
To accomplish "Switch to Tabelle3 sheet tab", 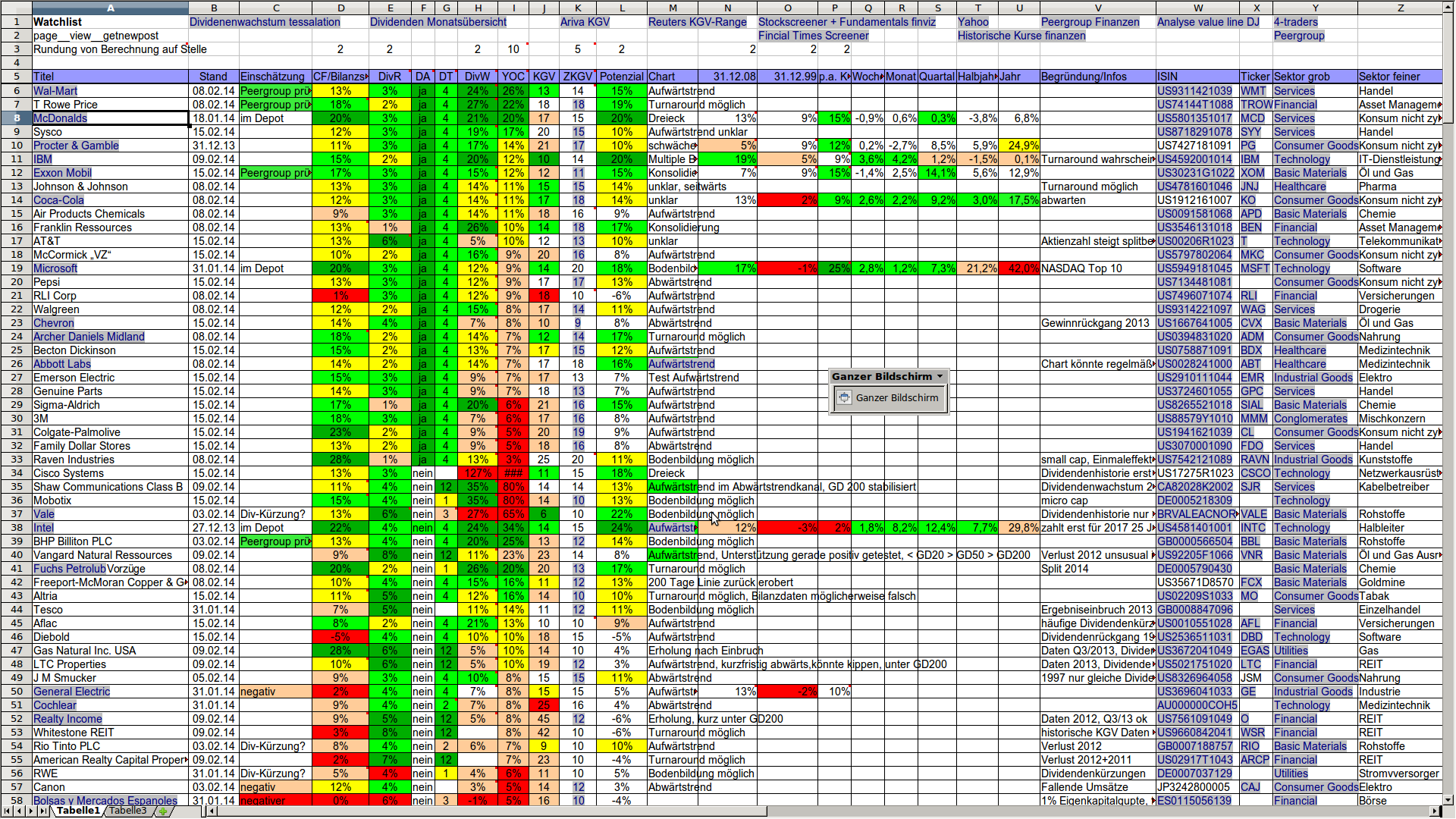I will click(x=127, y=811).
